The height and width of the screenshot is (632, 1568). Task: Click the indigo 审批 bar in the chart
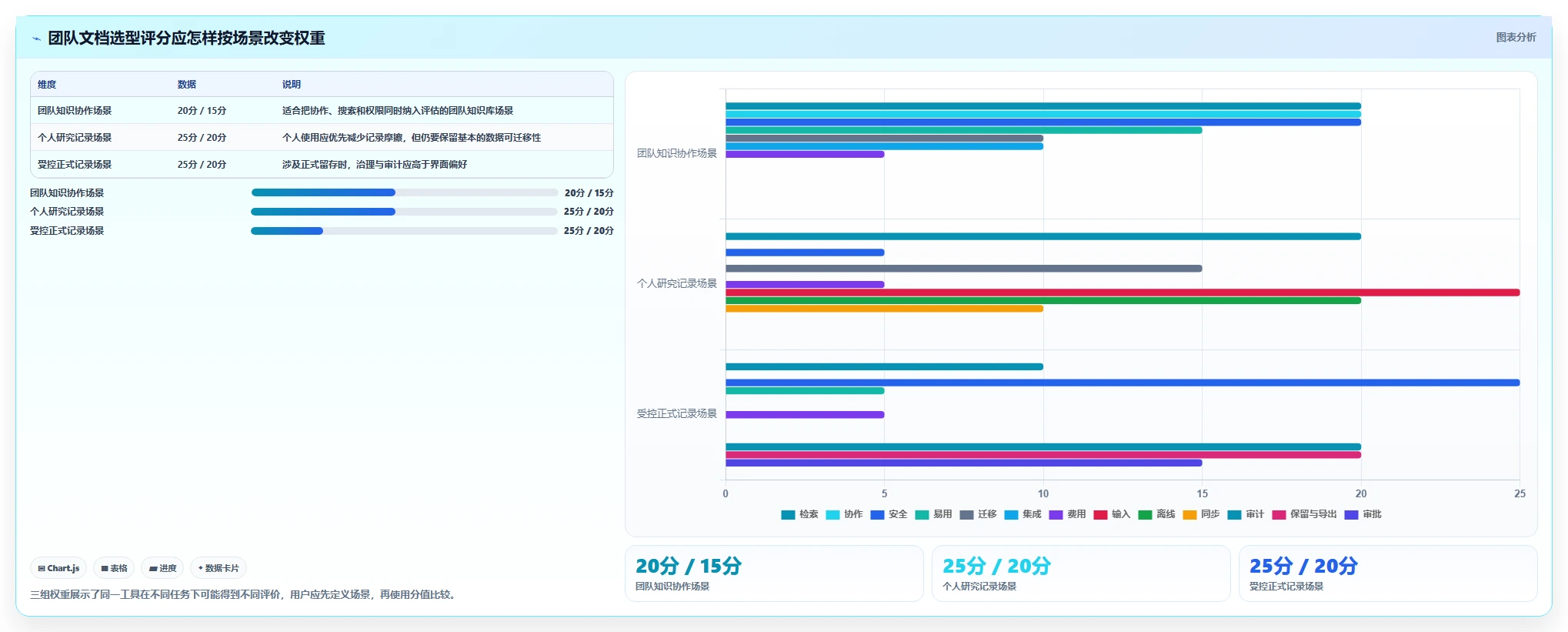[963, 463]
